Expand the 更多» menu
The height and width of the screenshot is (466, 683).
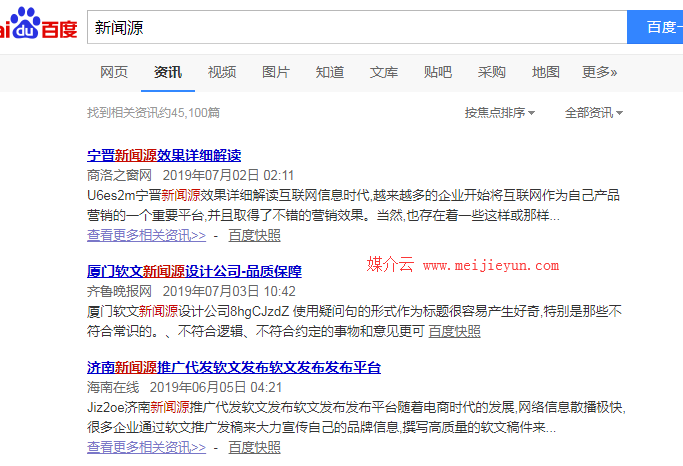[x=600, y=72]
